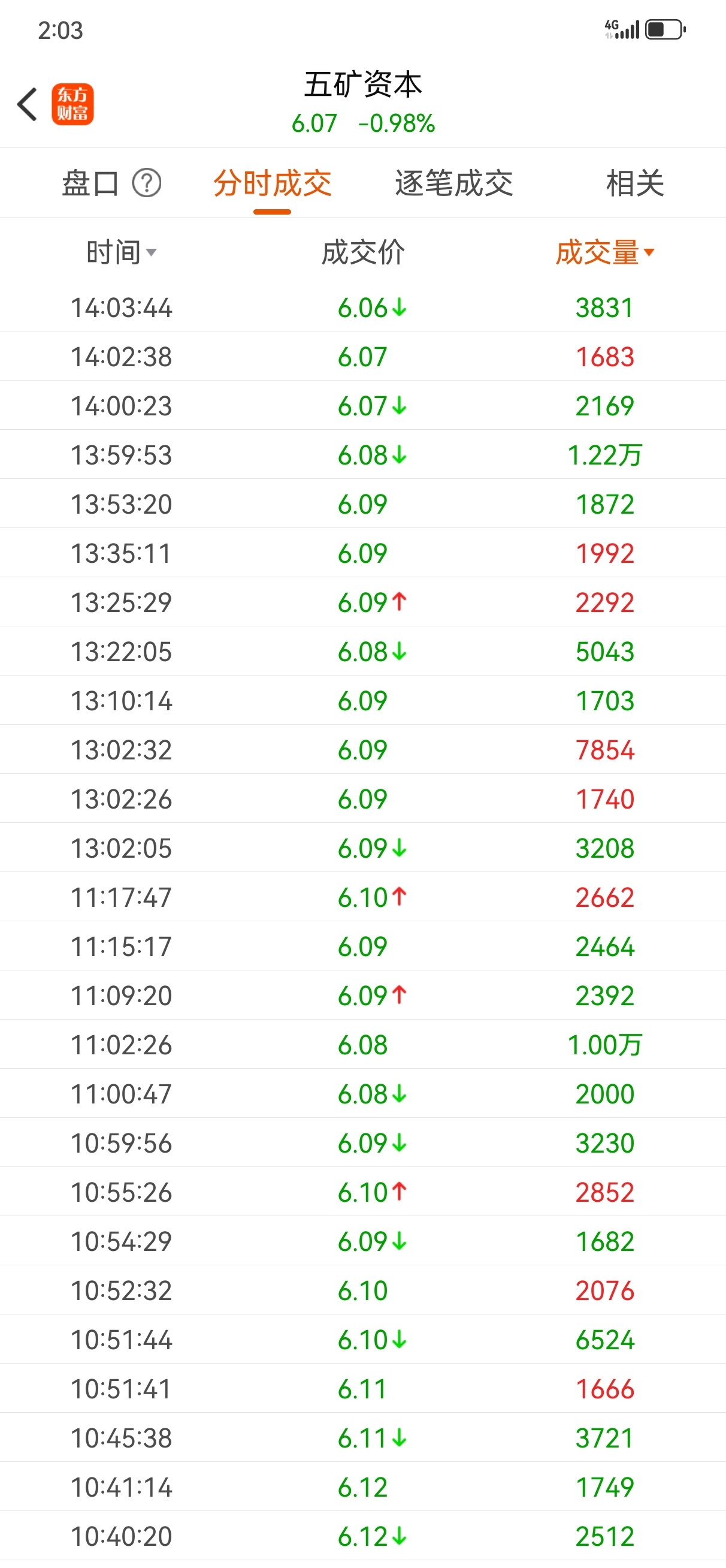This screenshot has width=726, height=1568.
Task: Select the 13:59:53 row with 1.22万 volume
Action: click(362, 455)
